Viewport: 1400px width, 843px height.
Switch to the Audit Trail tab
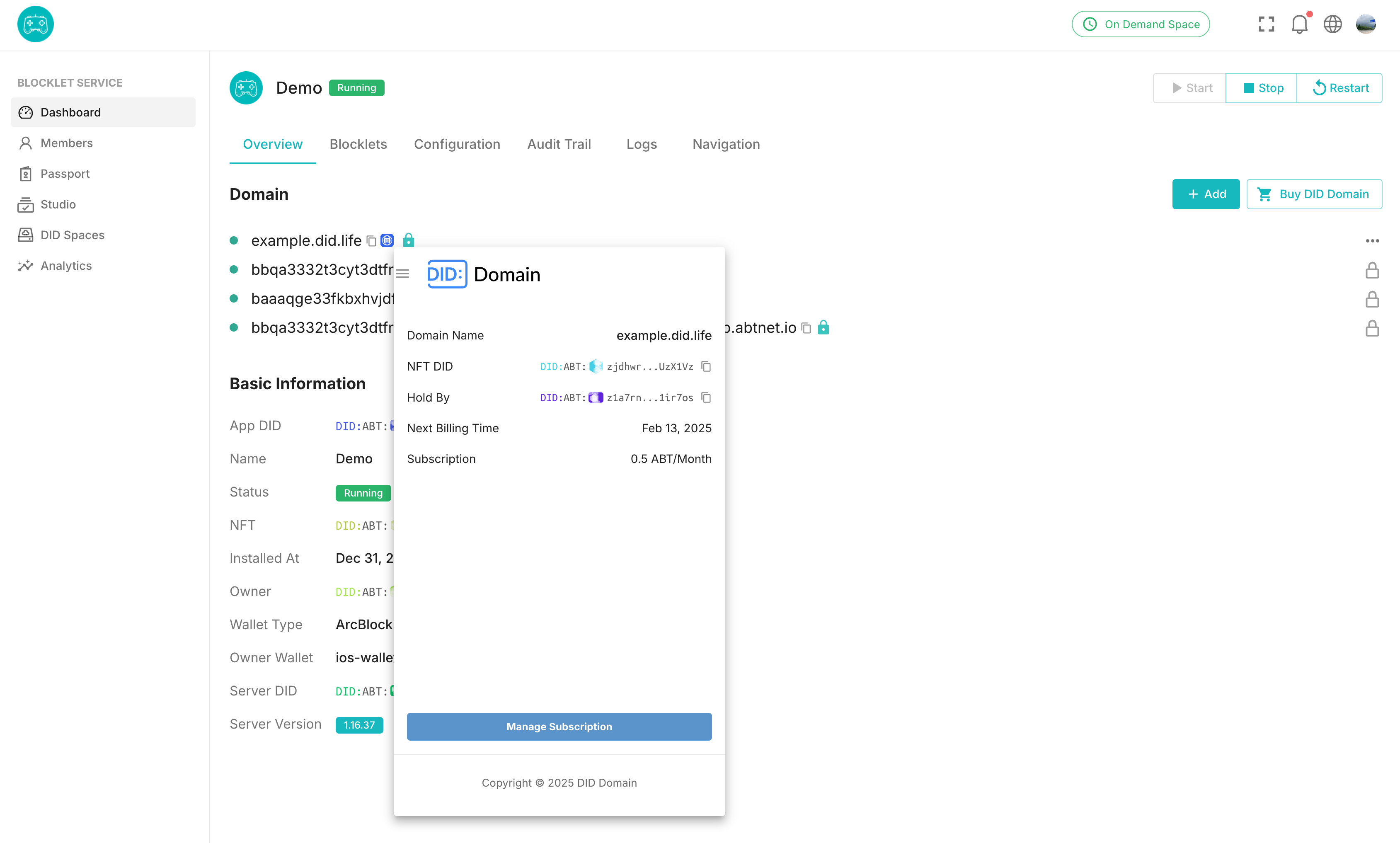click(x=559, y=144)
